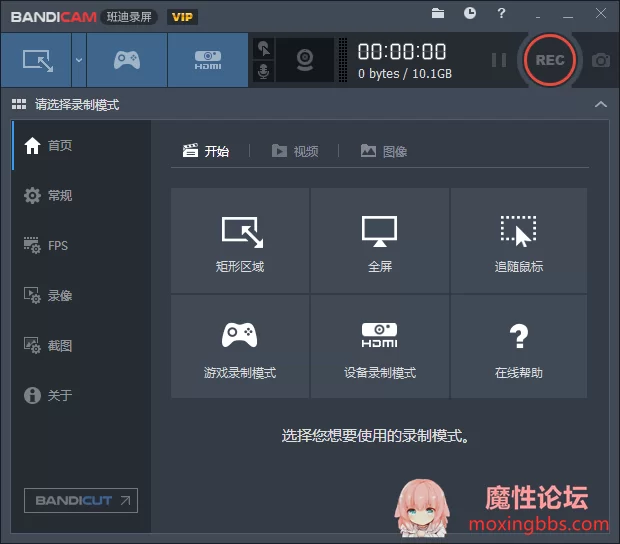620x544 pixels.
Task: Choose 追随鼠标 recording tile
Action: pyautogui.click(x=518, y=240)
